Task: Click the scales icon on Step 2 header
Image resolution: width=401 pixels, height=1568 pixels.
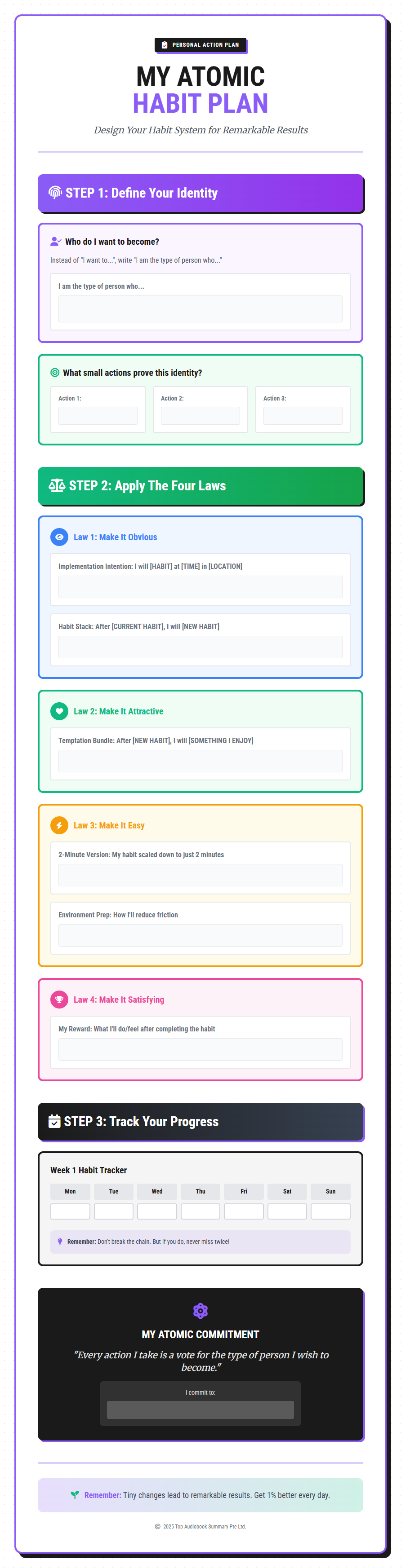Action: [x=57, y=486]
